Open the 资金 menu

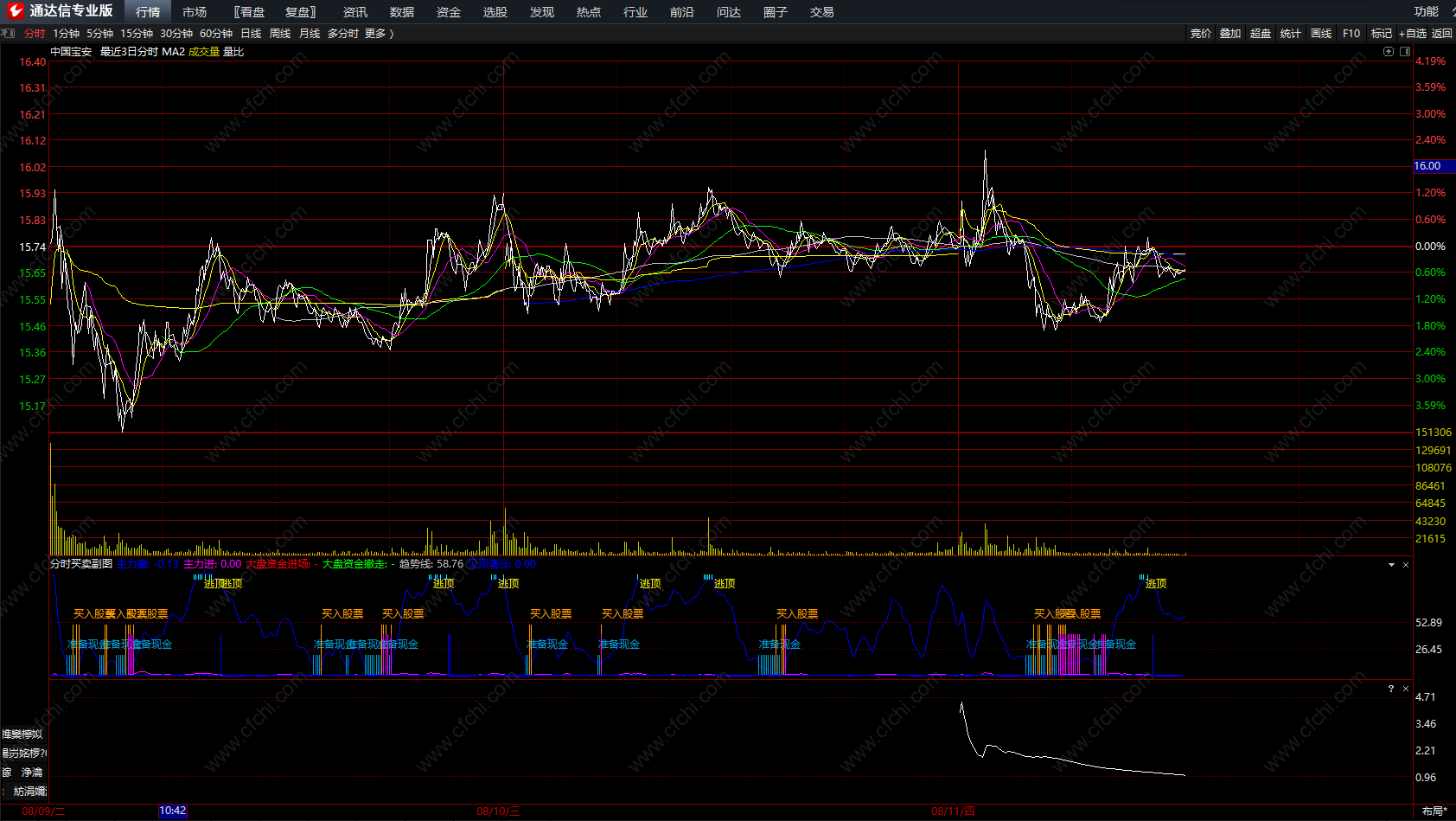pyautogui.click(x=449, y=12)
